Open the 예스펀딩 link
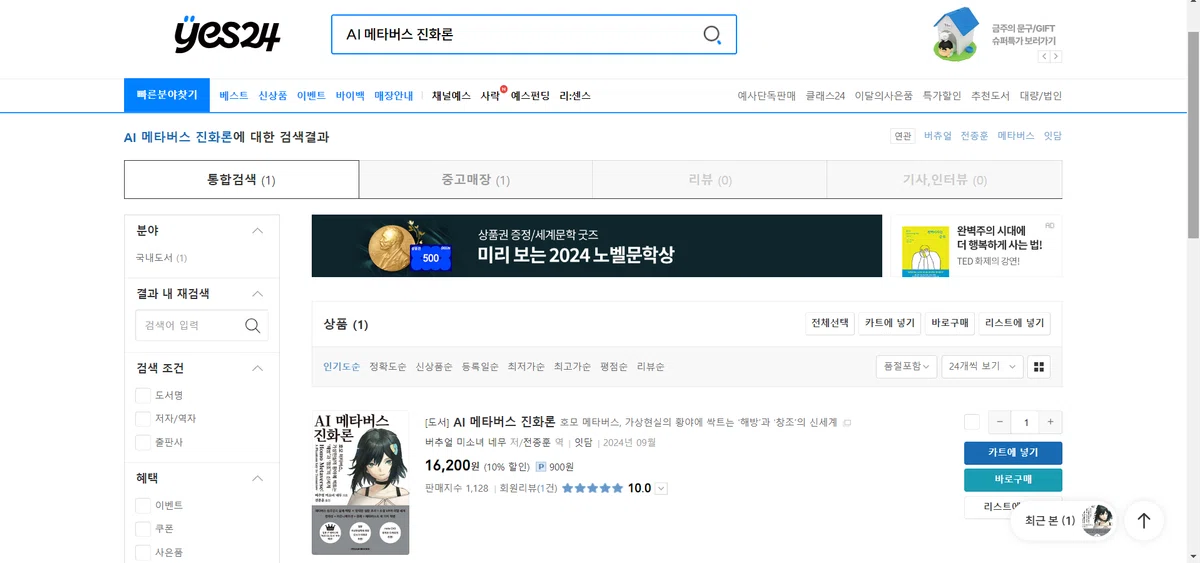Viewport: 1200px width, 563px height. [x=530, y=96]
